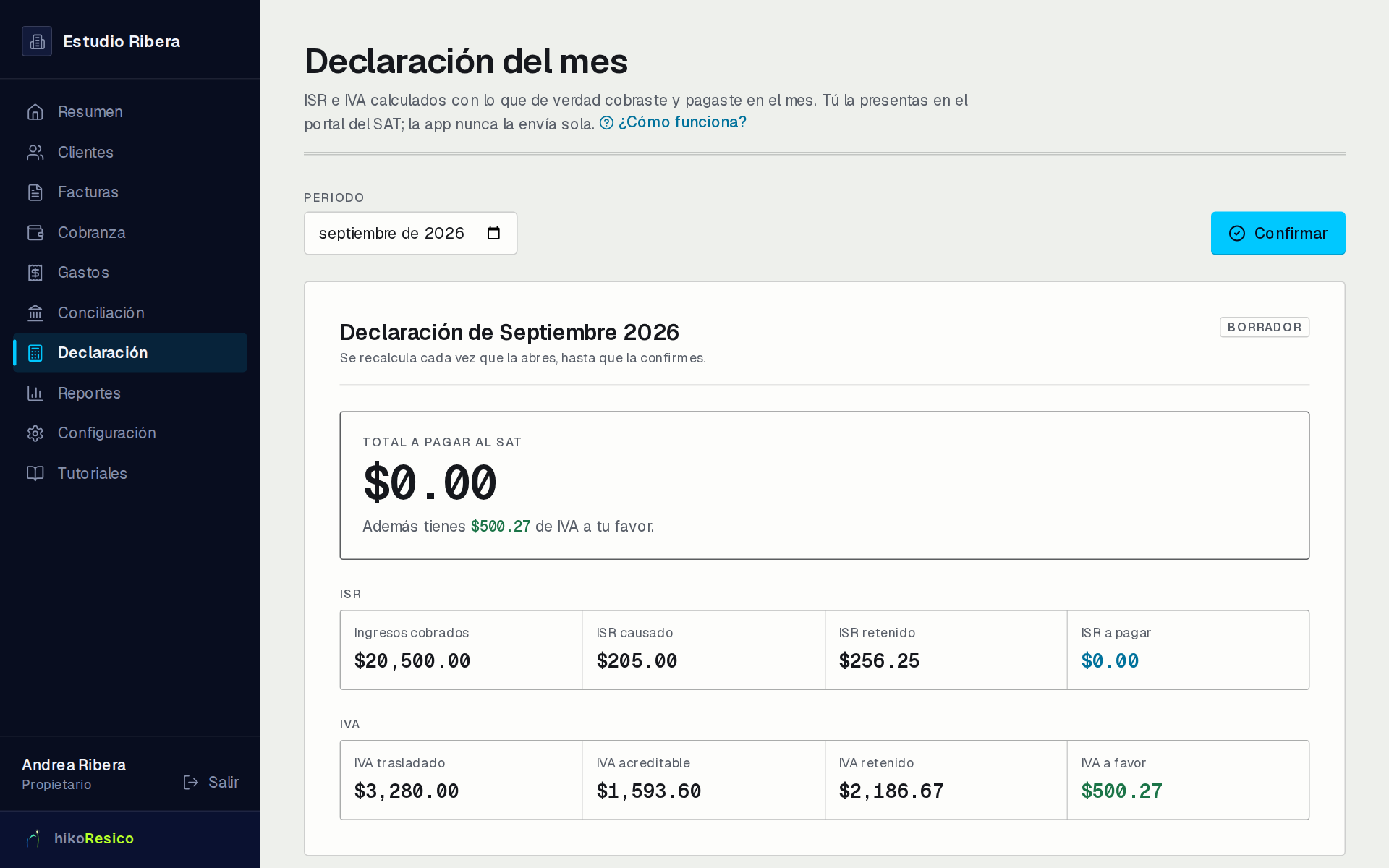Click the Estudio Ribera building logo icon
This screenshot has height=868, width=1389.
click(37, 41)
